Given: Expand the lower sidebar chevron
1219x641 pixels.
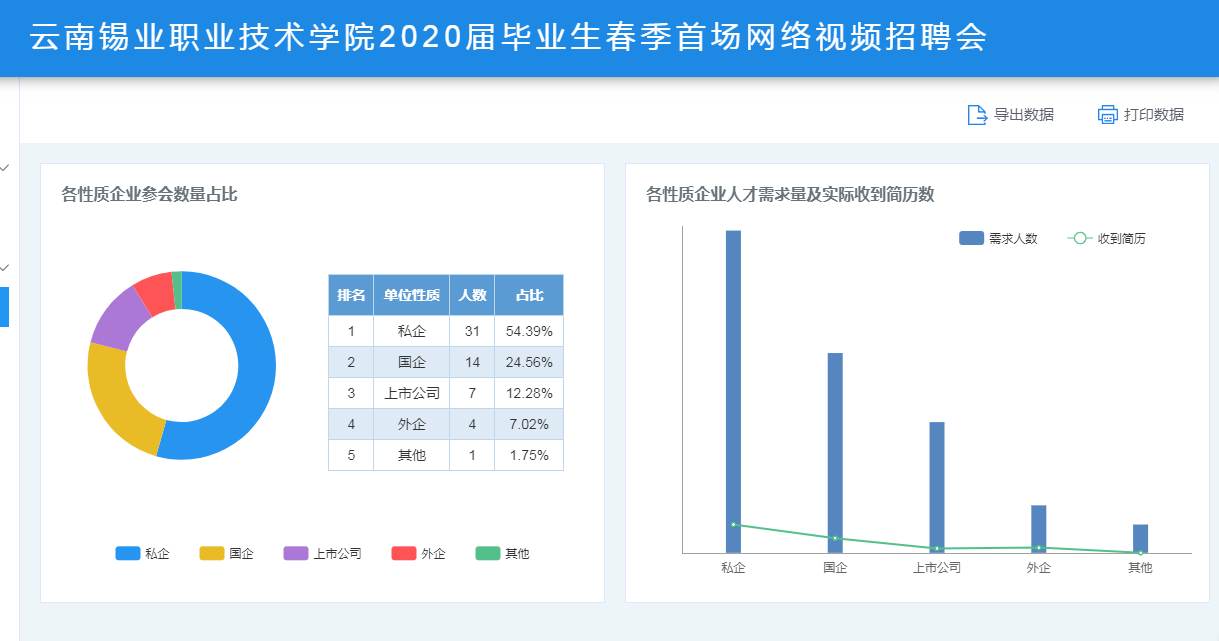Looking at the screenshot, I should click(x=5, y=267).
